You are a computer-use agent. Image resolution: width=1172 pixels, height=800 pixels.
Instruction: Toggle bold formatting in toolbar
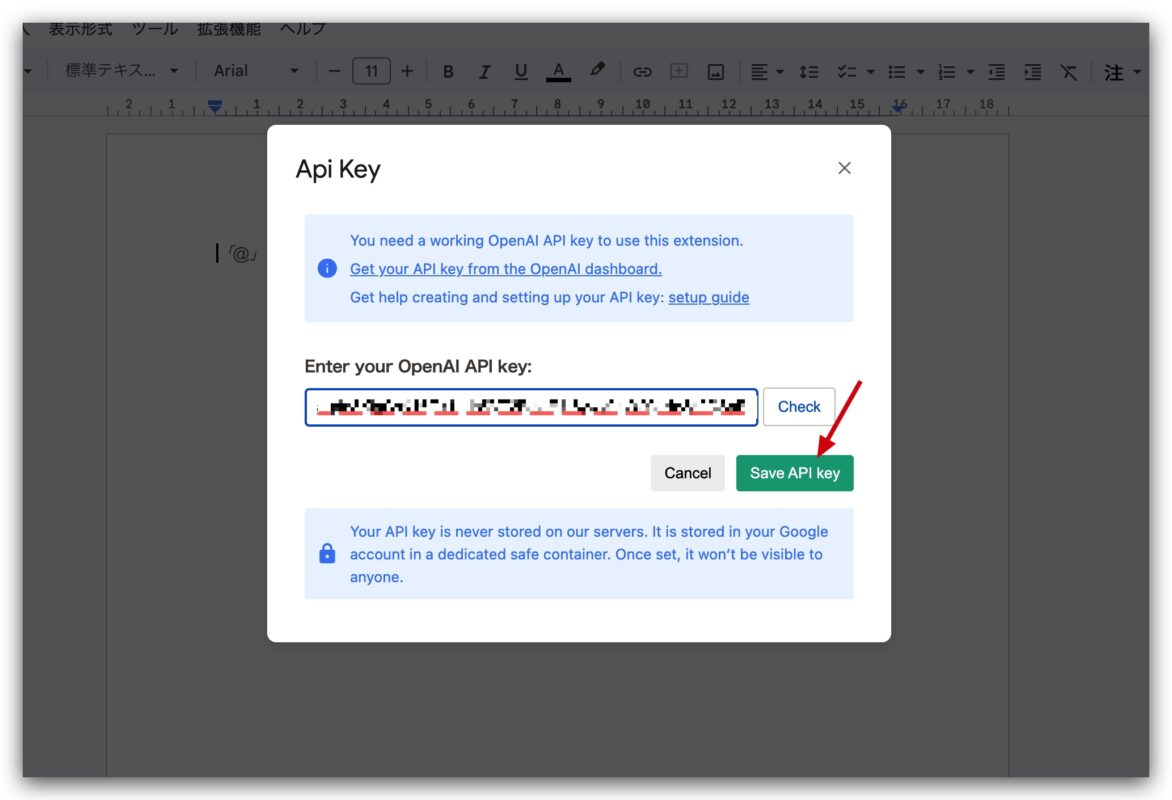448,72
